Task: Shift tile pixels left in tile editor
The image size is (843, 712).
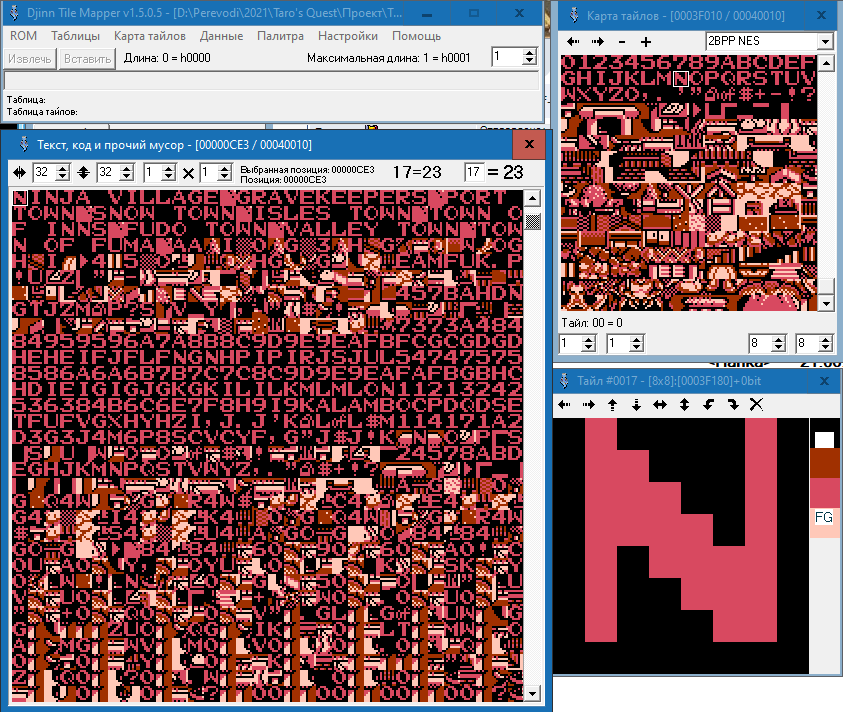Action: (565, 404)
